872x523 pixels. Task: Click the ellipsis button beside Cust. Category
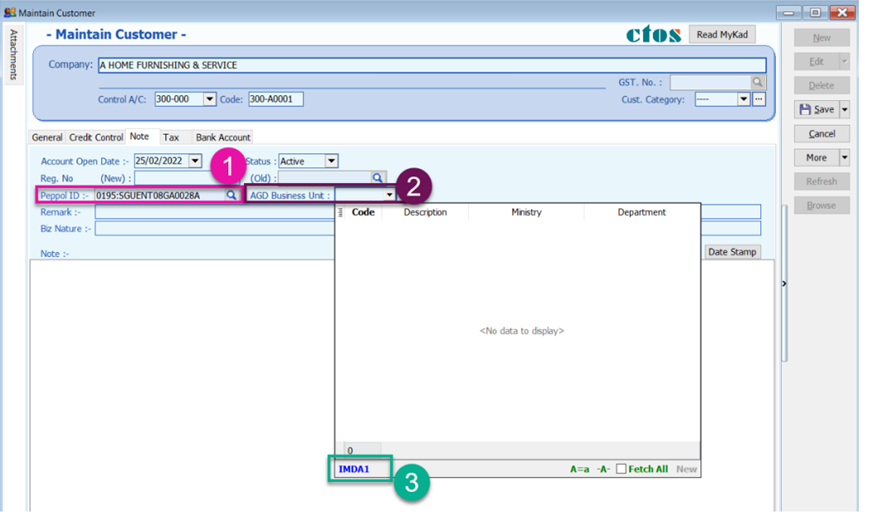pyautogui.click(x=759, y=99)
